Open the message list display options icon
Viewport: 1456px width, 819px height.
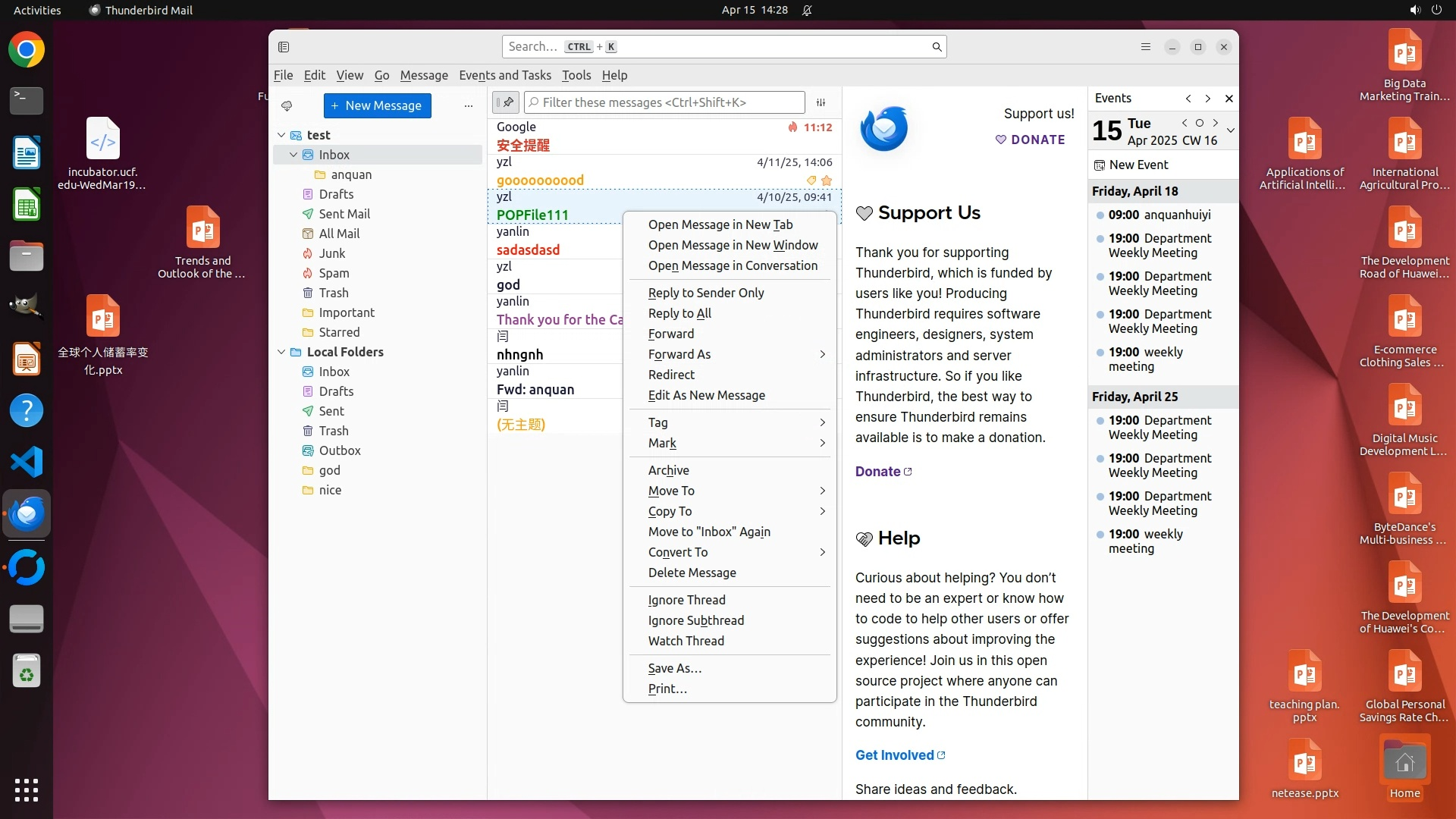click(x=821, y=102)
